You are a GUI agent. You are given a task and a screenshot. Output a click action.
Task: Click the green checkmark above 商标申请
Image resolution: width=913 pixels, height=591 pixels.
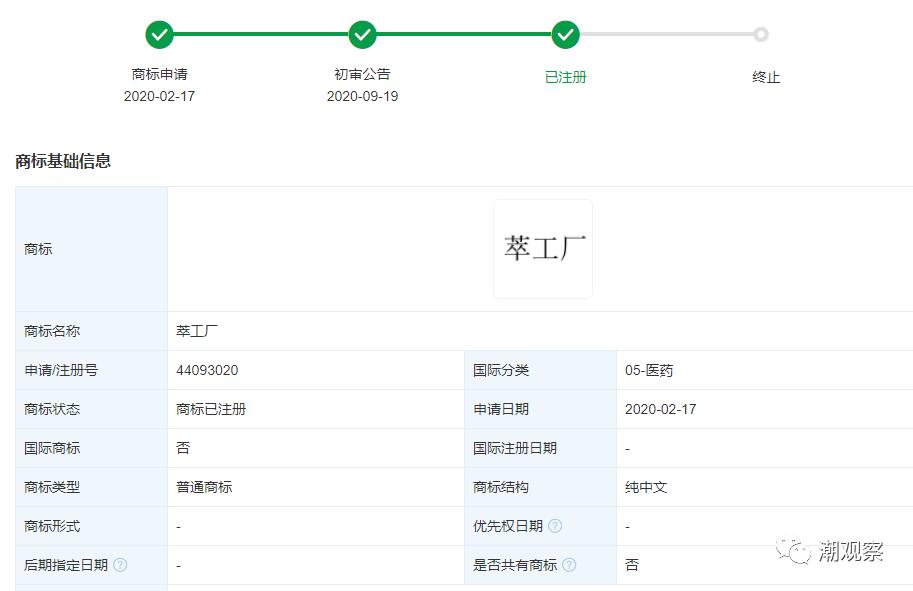click(x=160, y=33)
